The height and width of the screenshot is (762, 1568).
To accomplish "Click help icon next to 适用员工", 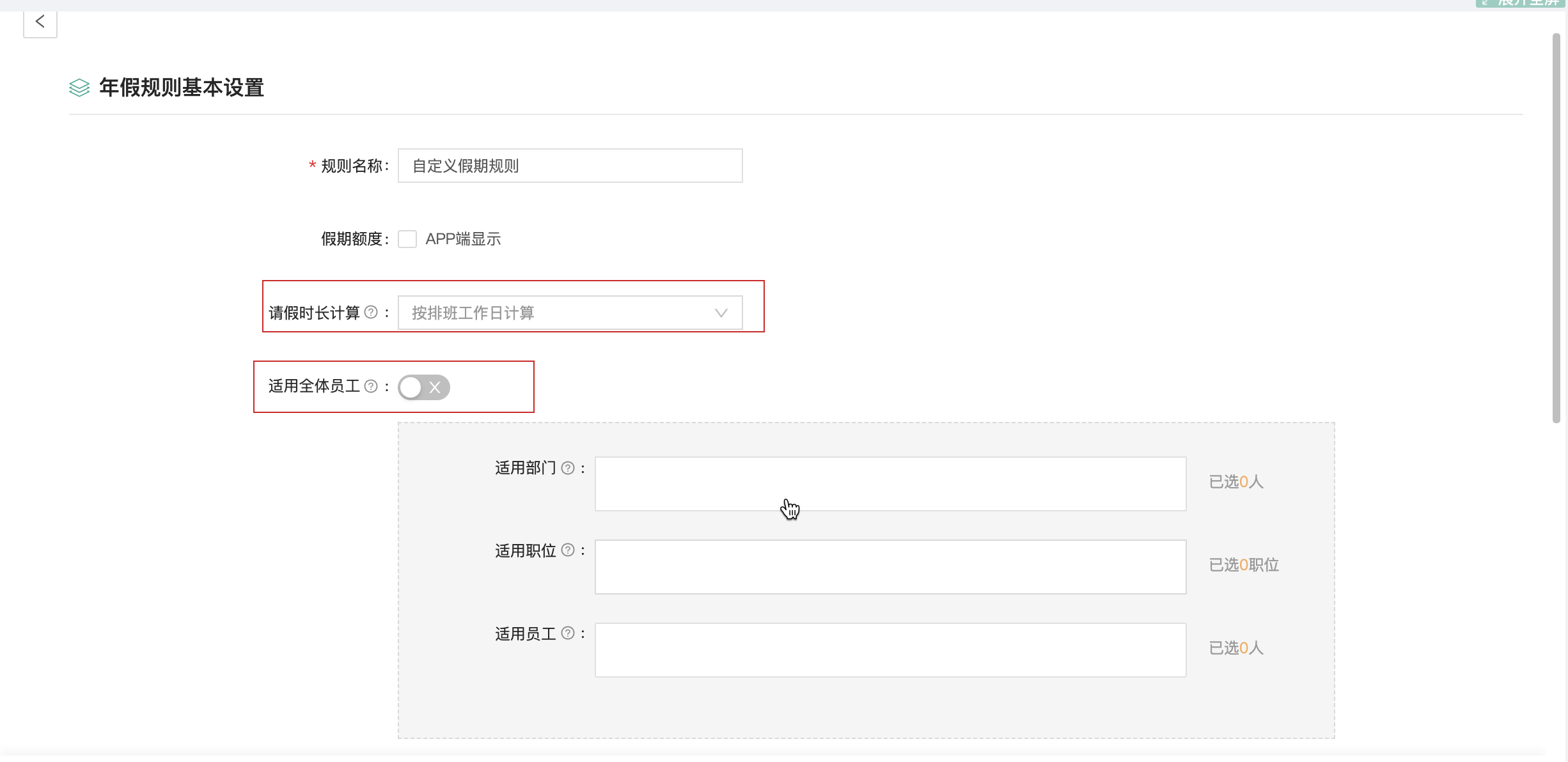I will click(568, 633).
